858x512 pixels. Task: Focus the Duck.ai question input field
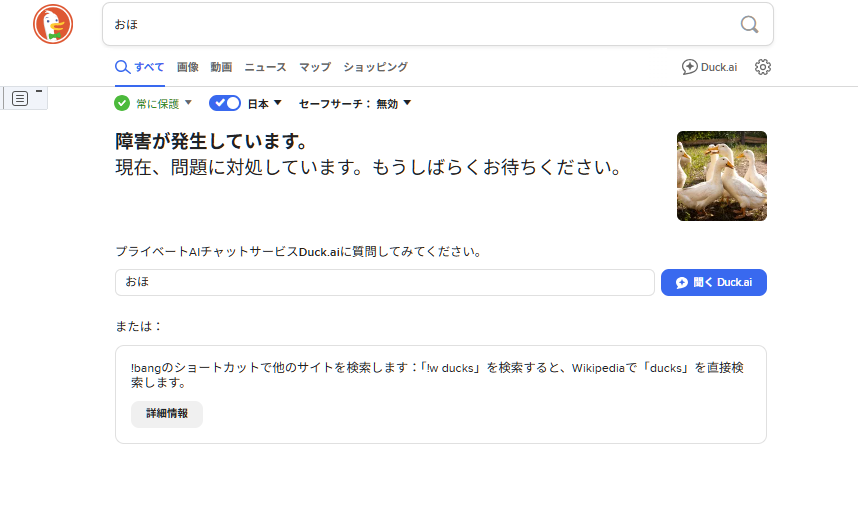[385, 282]
